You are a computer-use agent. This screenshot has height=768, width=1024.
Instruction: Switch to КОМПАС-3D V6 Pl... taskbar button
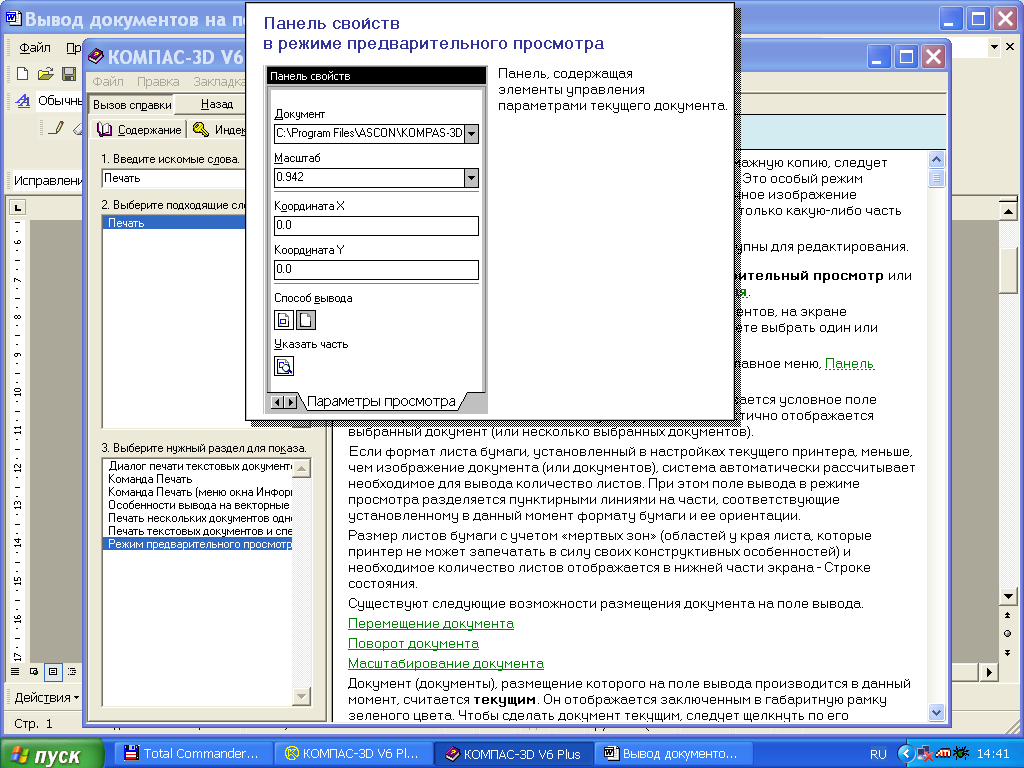[353, 754]
